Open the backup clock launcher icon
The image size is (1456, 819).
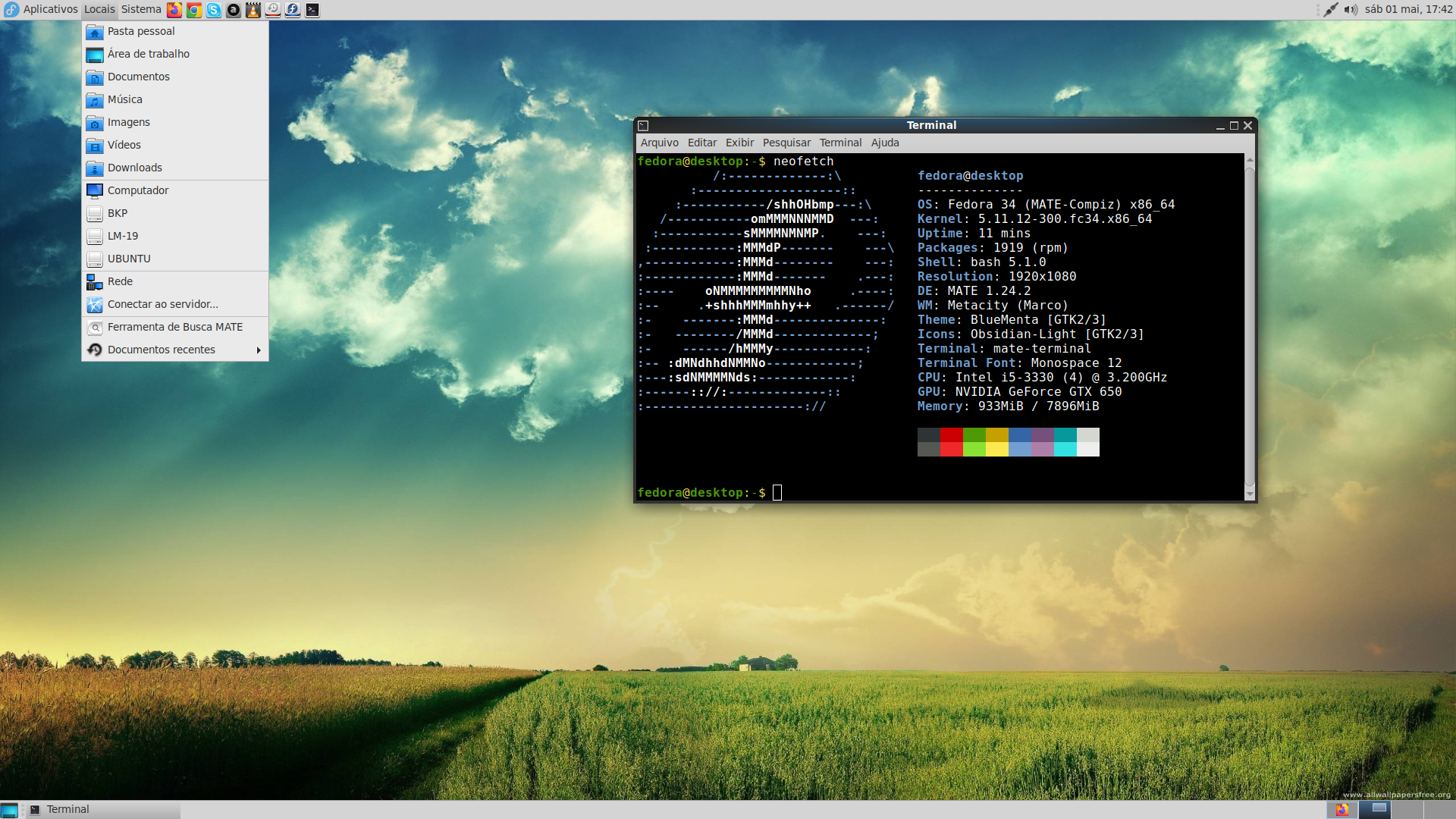[273, 10]
